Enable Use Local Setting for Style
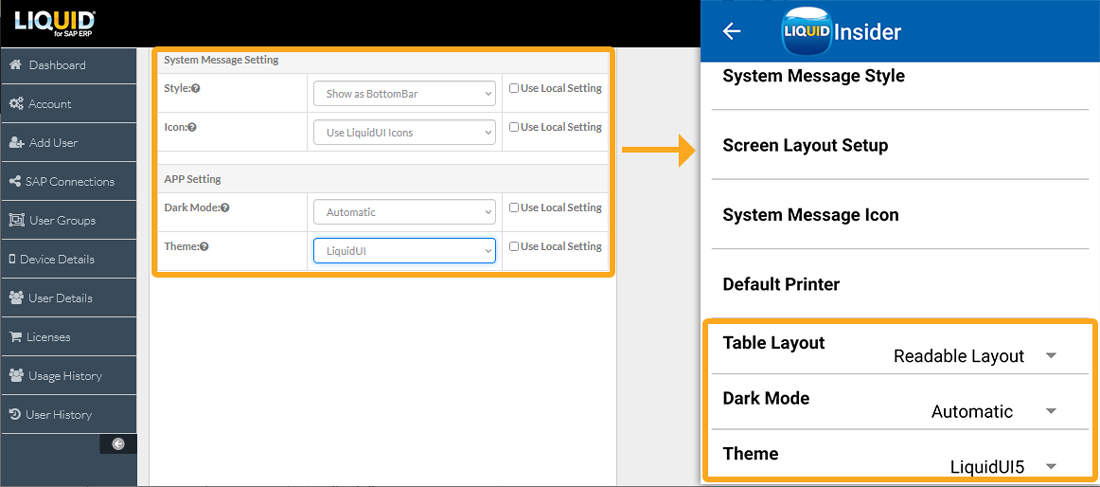The image size is (1100, 487). coord(514,88)
